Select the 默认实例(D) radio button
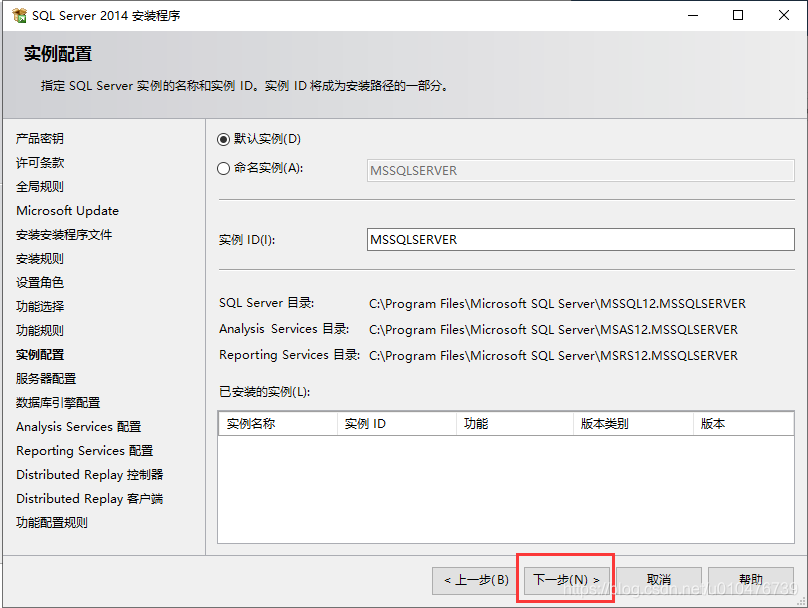This screenshot has width=808, height=608. [x=223, y=139]
